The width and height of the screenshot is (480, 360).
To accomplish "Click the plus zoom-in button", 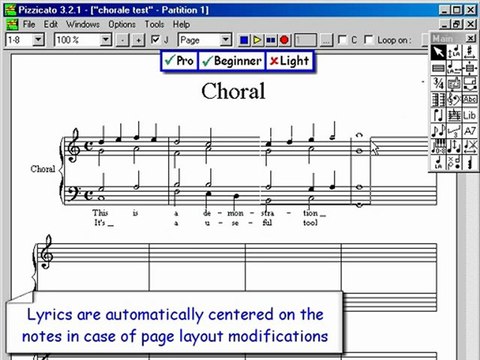I will [x=138, y=40].
